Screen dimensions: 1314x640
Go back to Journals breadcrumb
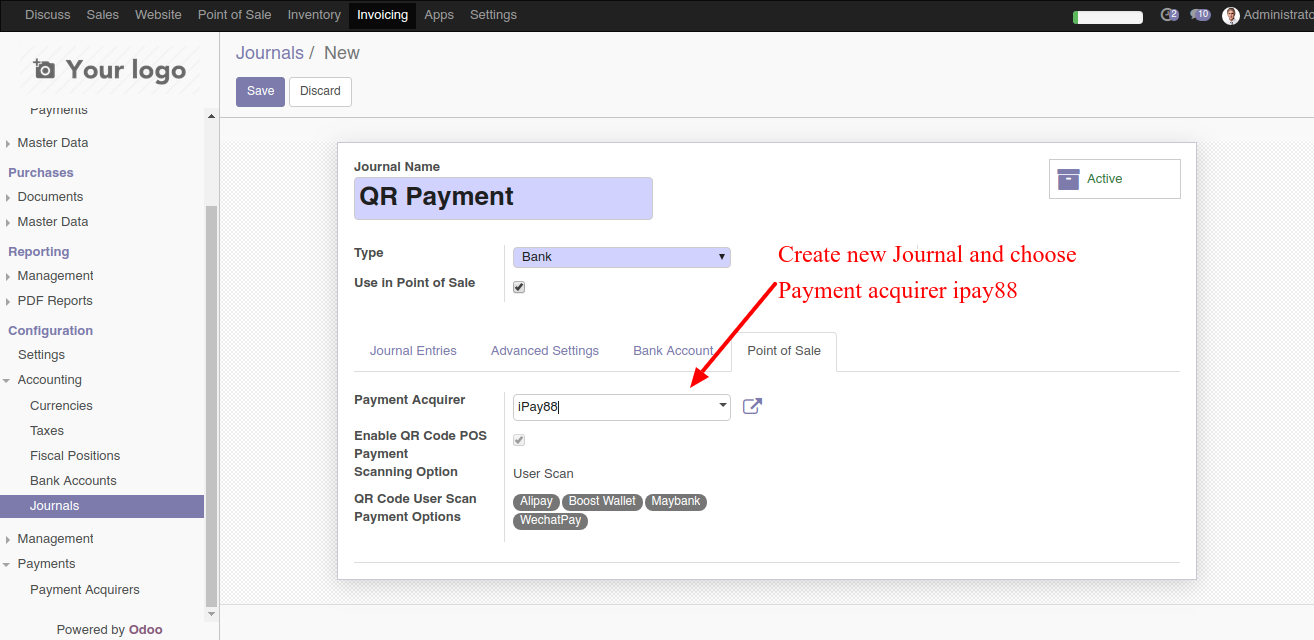pos(270,53)
